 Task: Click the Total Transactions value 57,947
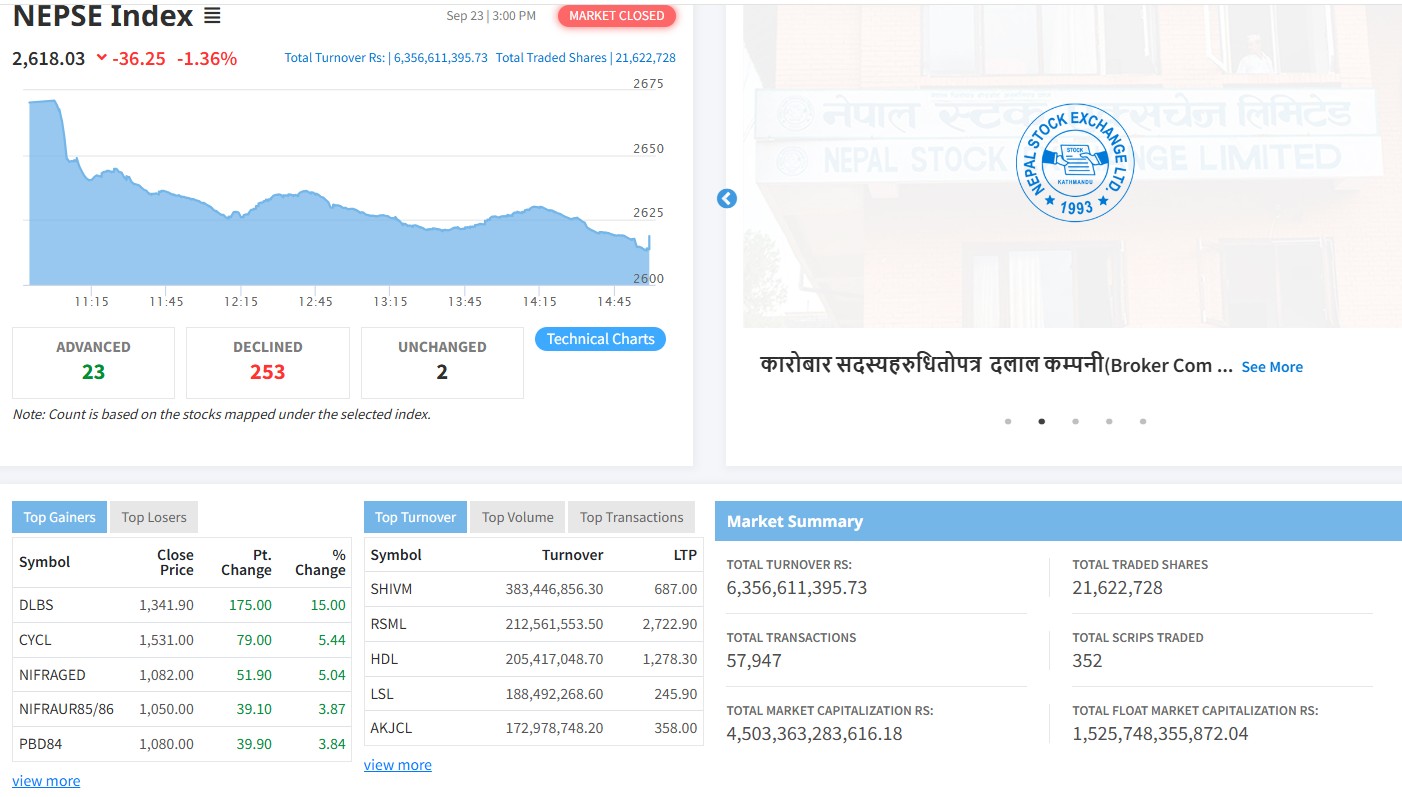[754, 661]
